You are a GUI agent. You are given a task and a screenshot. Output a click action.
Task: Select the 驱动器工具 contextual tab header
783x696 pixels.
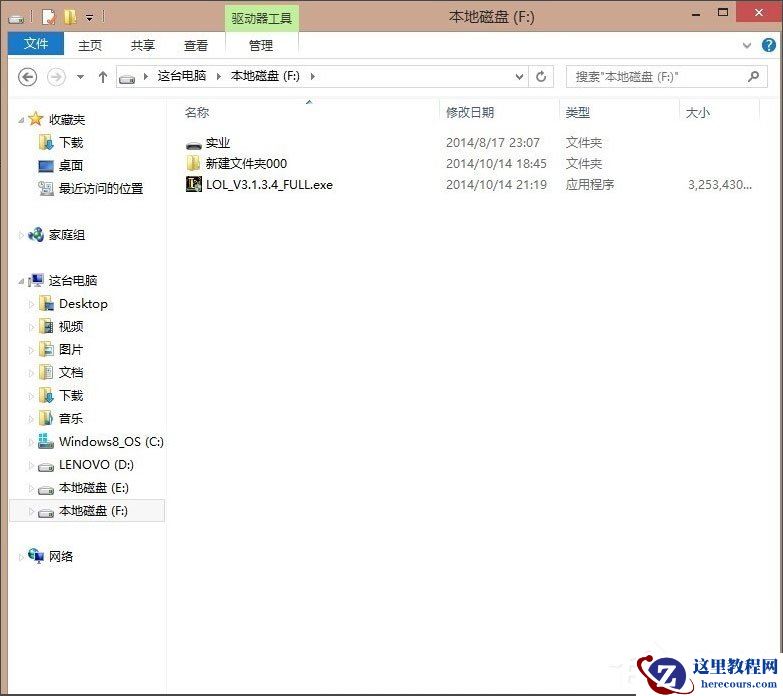coord(262,18)
